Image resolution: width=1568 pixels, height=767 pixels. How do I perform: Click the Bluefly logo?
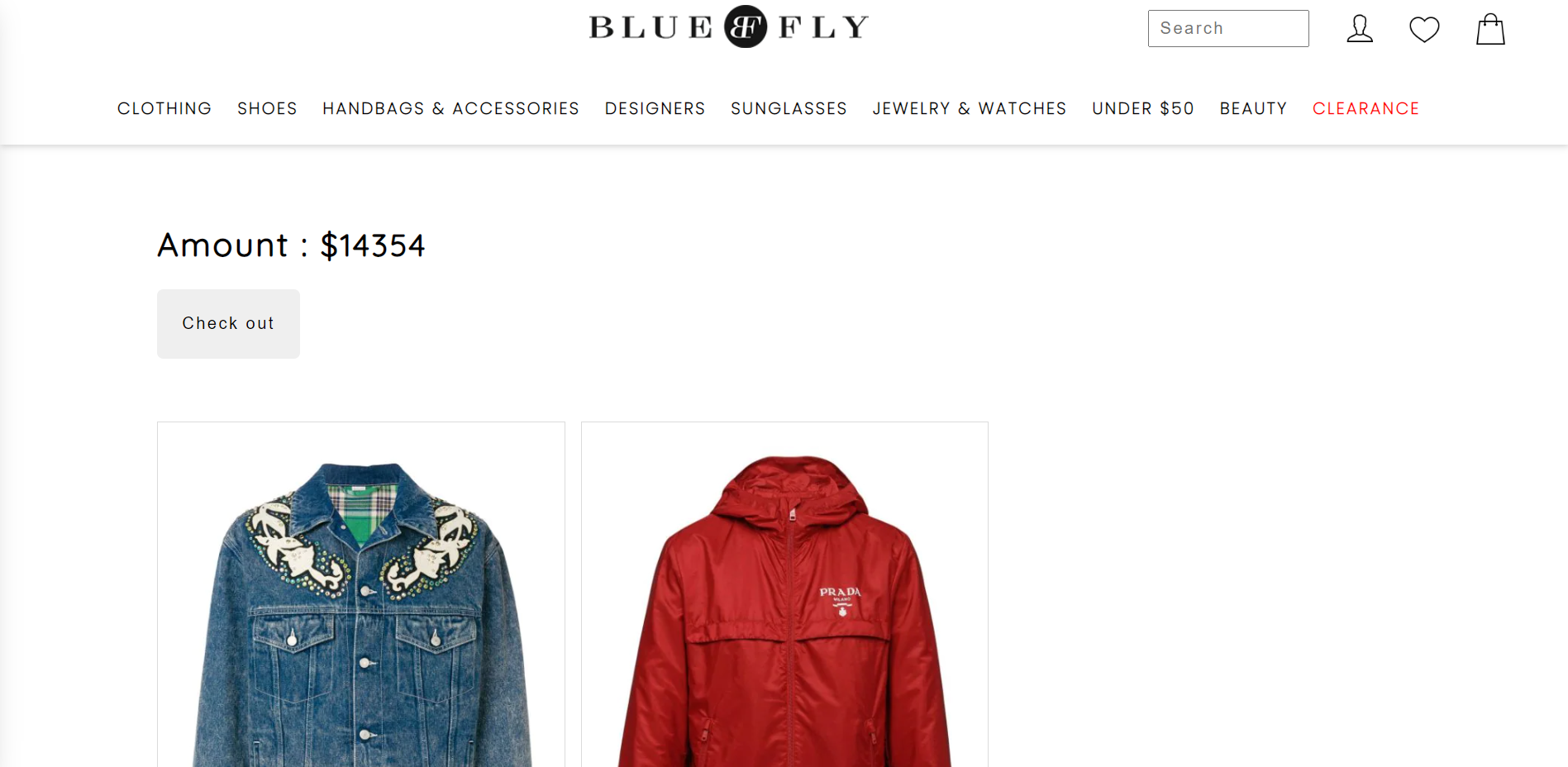point(728,26)
